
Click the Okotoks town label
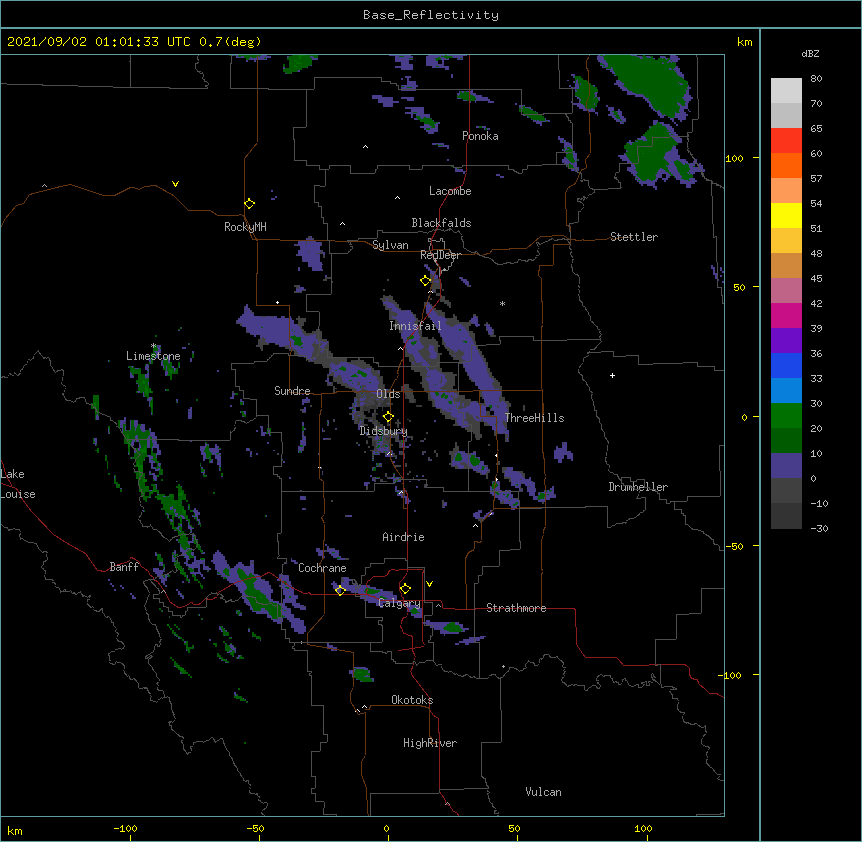coord(412,700)
